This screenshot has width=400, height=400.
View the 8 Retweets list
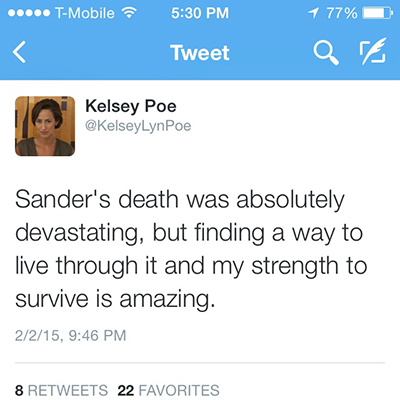[x=61, y=390]
